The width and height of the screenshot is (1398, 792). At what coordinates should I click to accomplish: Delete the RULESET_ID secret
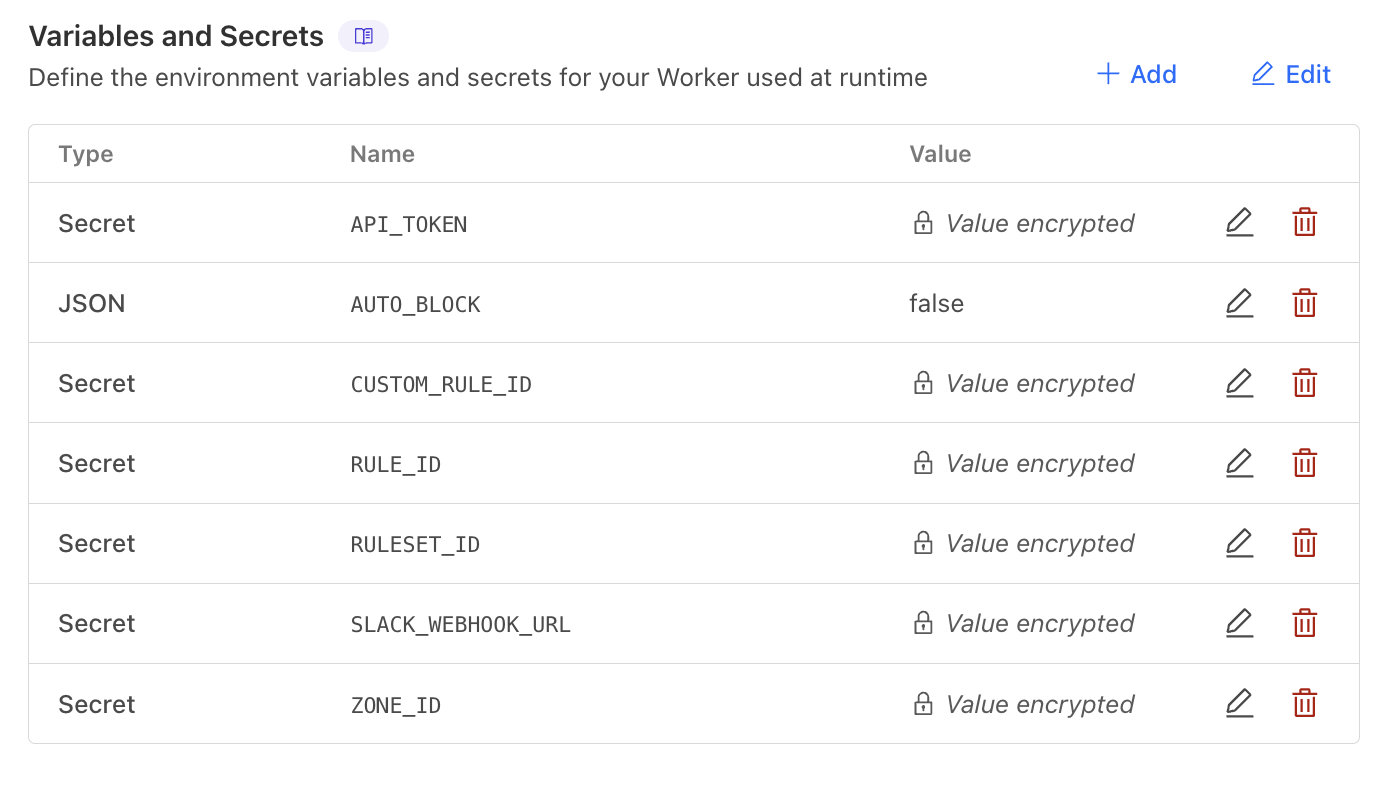[x=1305, y=542]
